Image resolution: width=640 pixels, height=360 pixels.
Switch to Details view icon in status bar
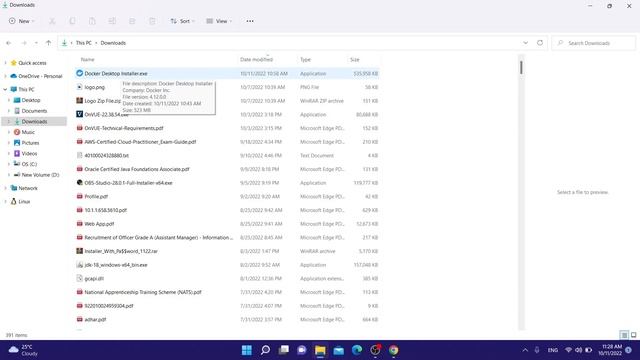(624, 335)
